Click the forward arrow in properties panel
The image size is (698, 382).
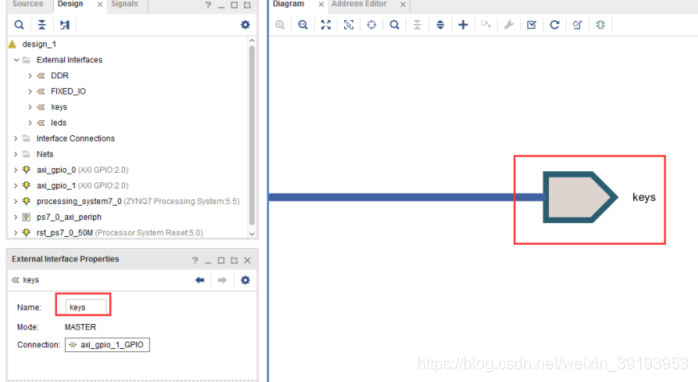click(222, 280)
